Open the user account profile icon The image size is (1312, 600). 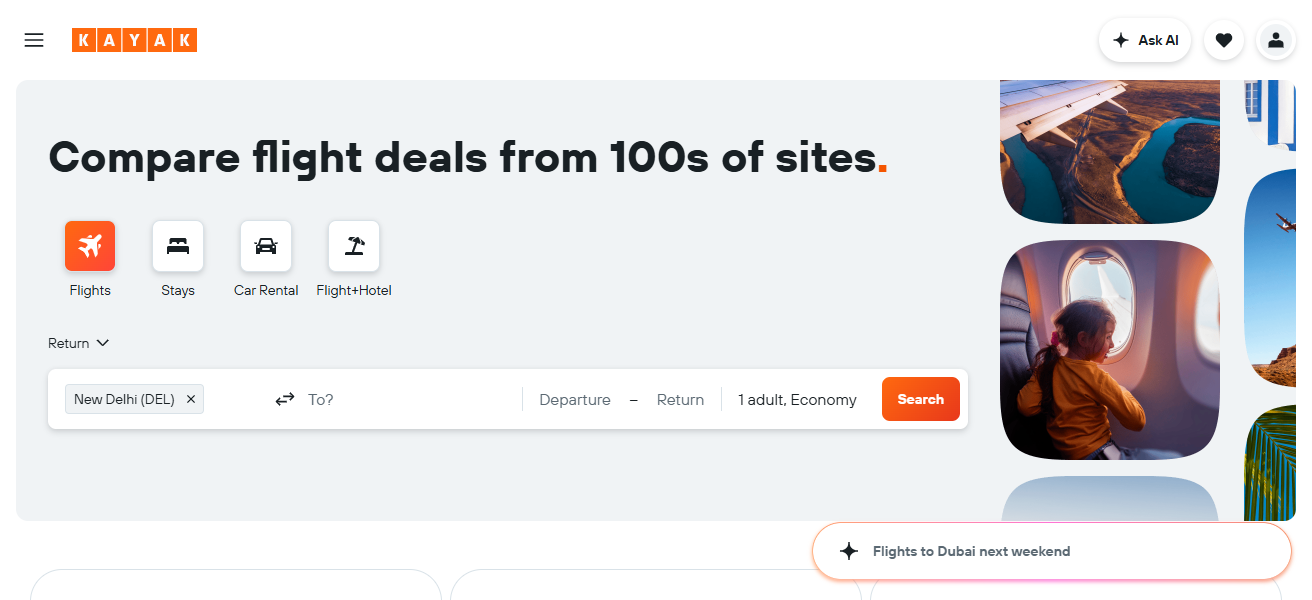pyautogui.click(x=1275, y=41)
